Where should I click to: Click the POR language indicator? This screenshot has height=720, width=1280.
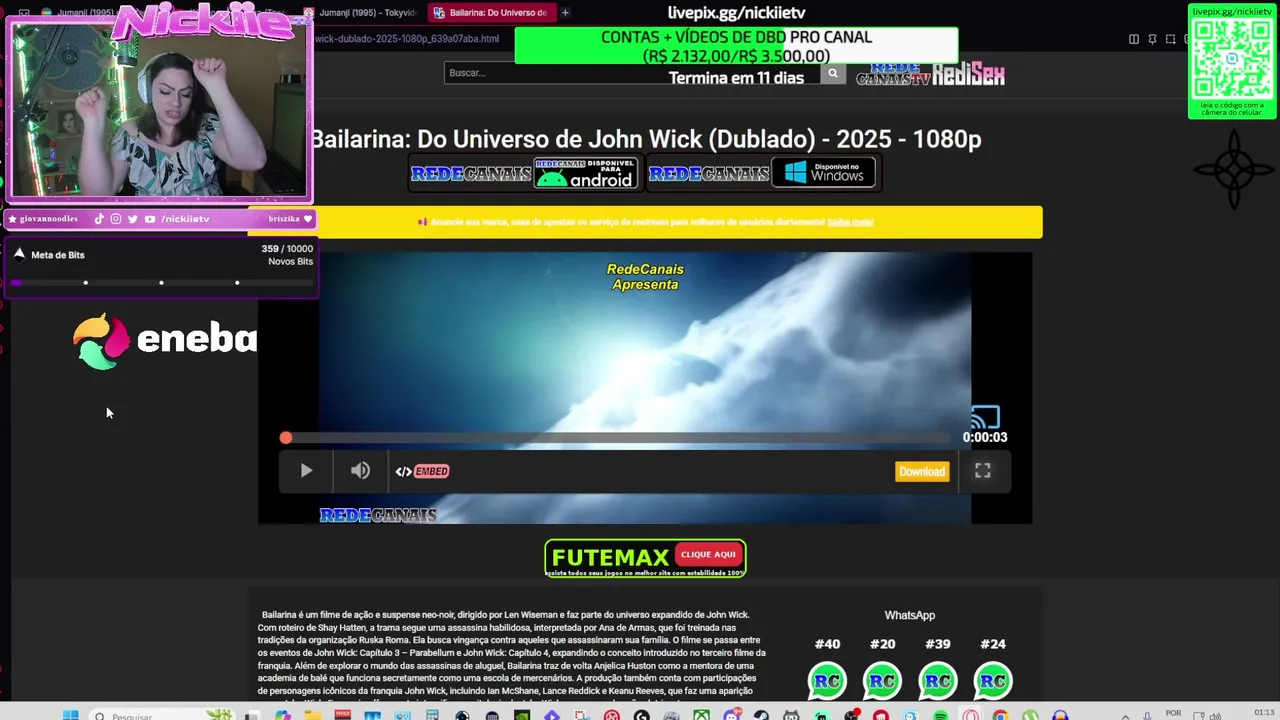tap(1173, 713)
